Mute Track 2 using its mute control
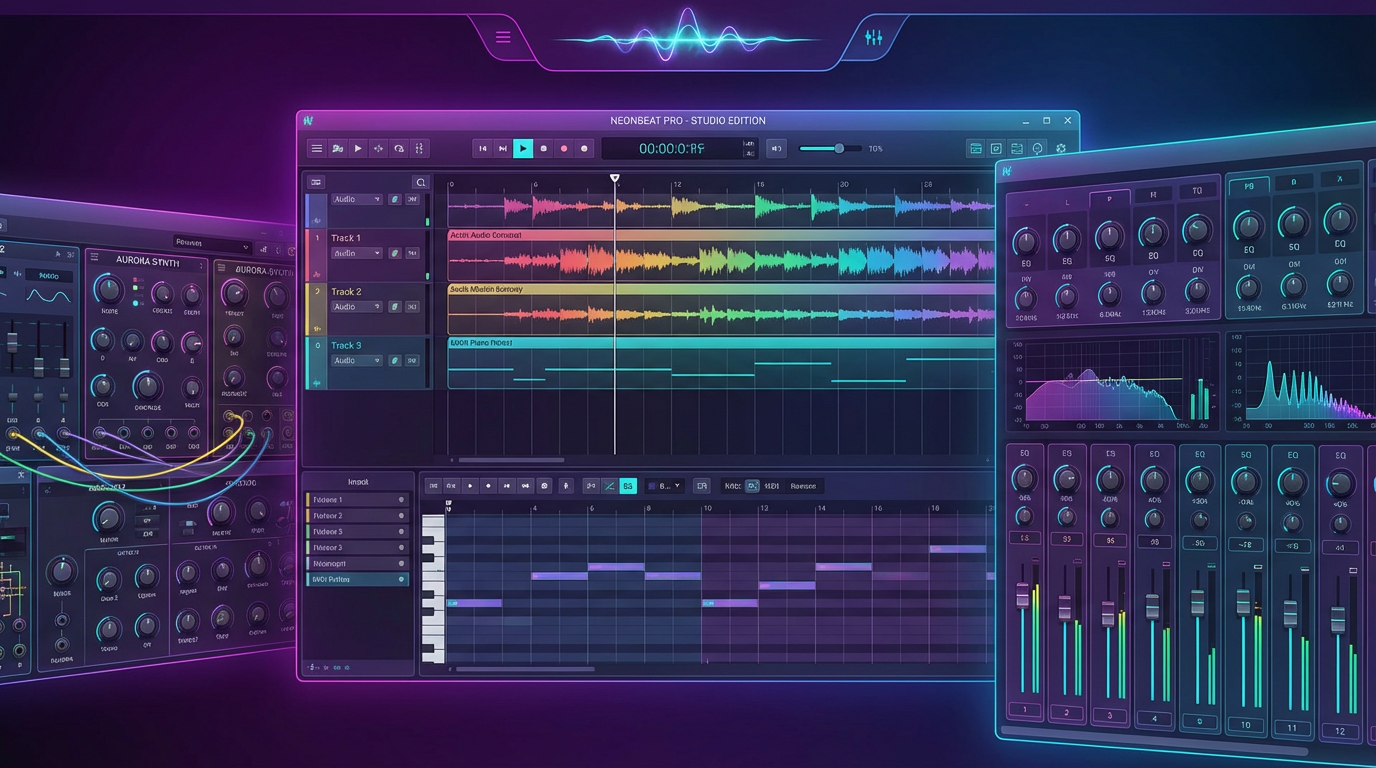The image size is (1376, 768). [396, 306]
